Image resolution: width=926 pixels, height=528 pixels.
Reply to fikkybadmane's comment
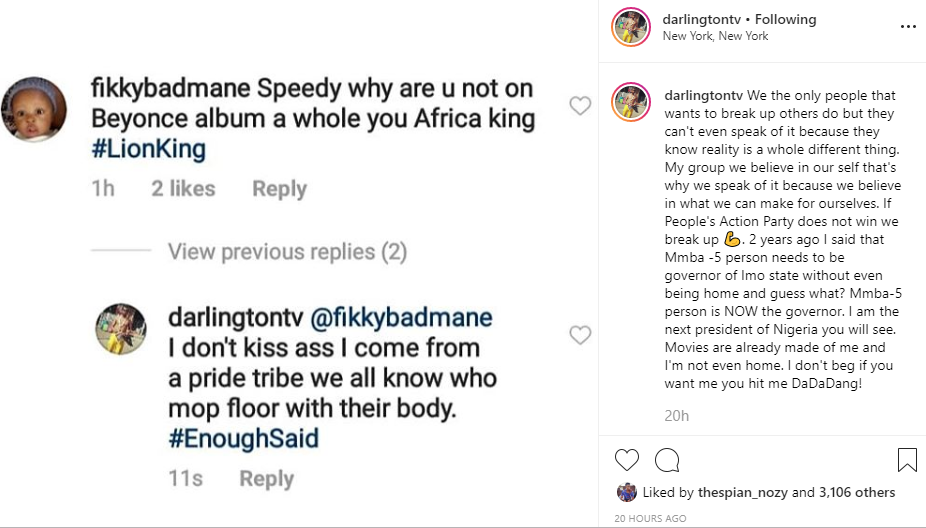coord(279,189)
